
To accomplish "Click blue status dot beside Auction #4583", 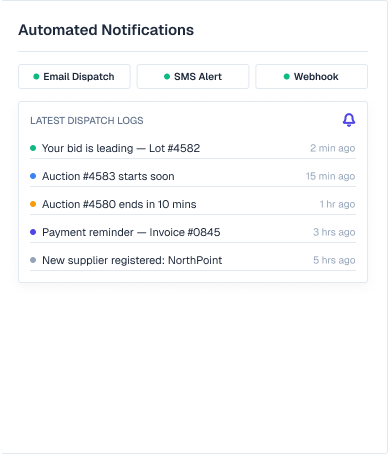I will [33, 176].
